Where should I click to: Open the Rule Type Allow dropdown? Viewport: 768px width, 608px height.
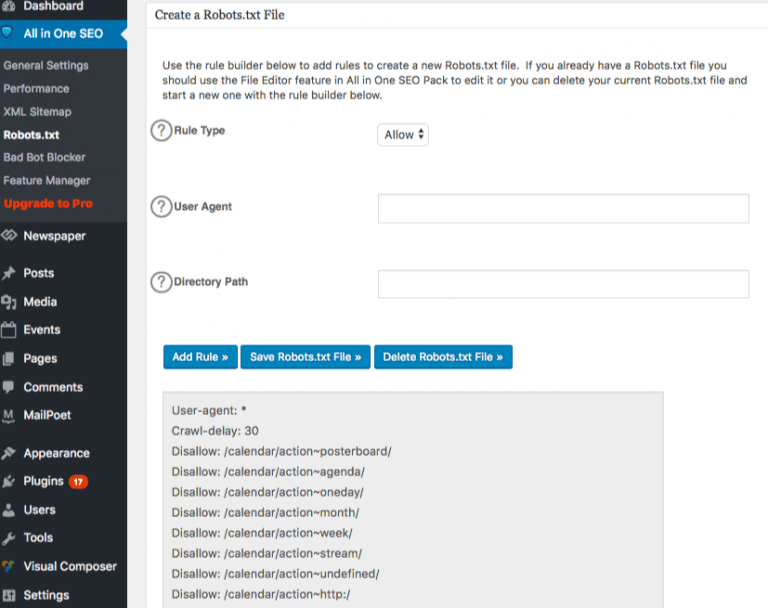[x=404, y=135]
